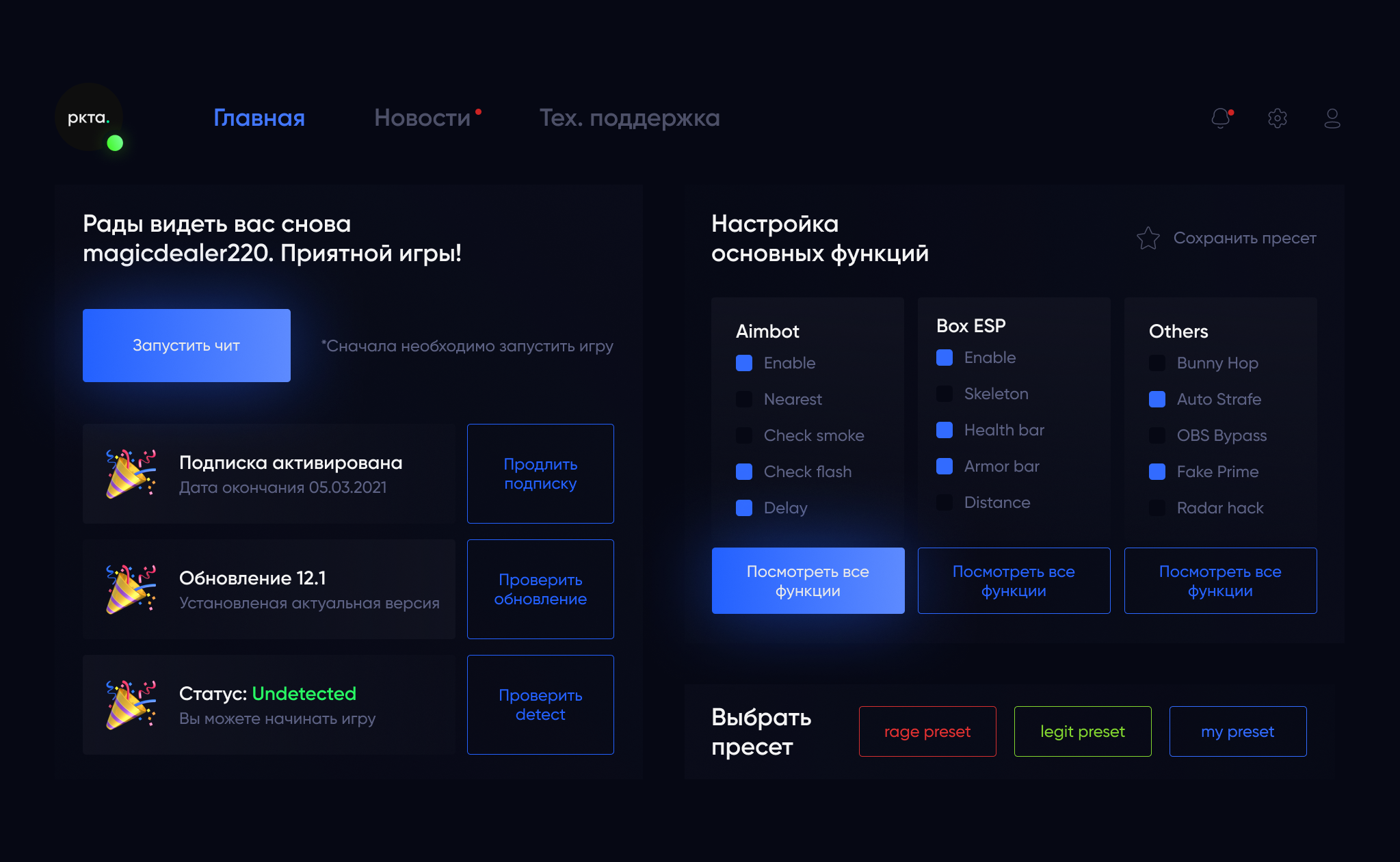Choose the legit preset button
This screenshot has height=862, width=1400.
[1082, 731]
